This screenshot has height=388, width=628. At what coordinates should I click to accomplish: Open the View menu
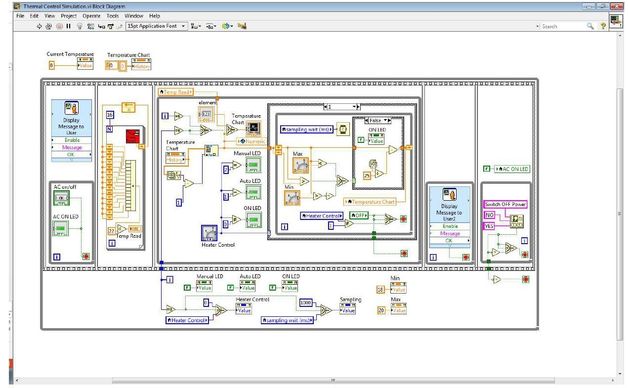click(x=50, y=16)
